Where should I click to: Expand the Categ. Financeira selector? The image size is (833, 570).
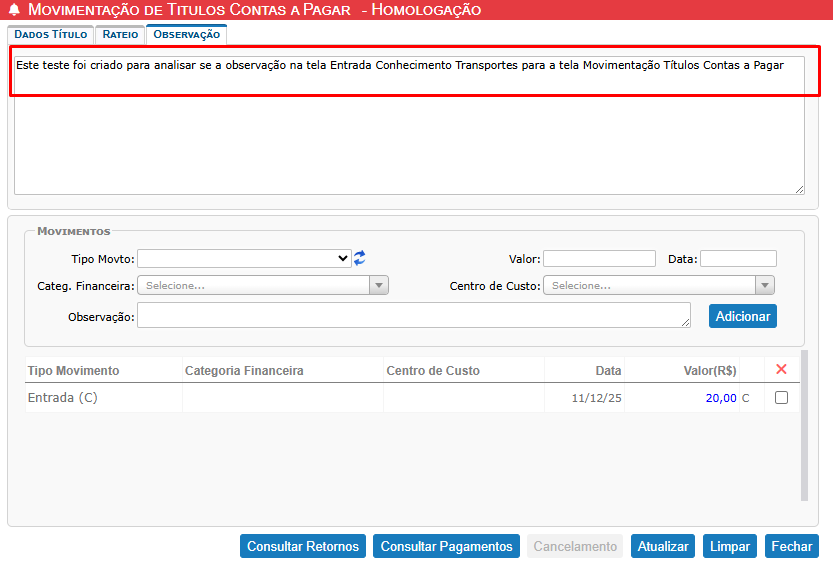coord(263,285)
